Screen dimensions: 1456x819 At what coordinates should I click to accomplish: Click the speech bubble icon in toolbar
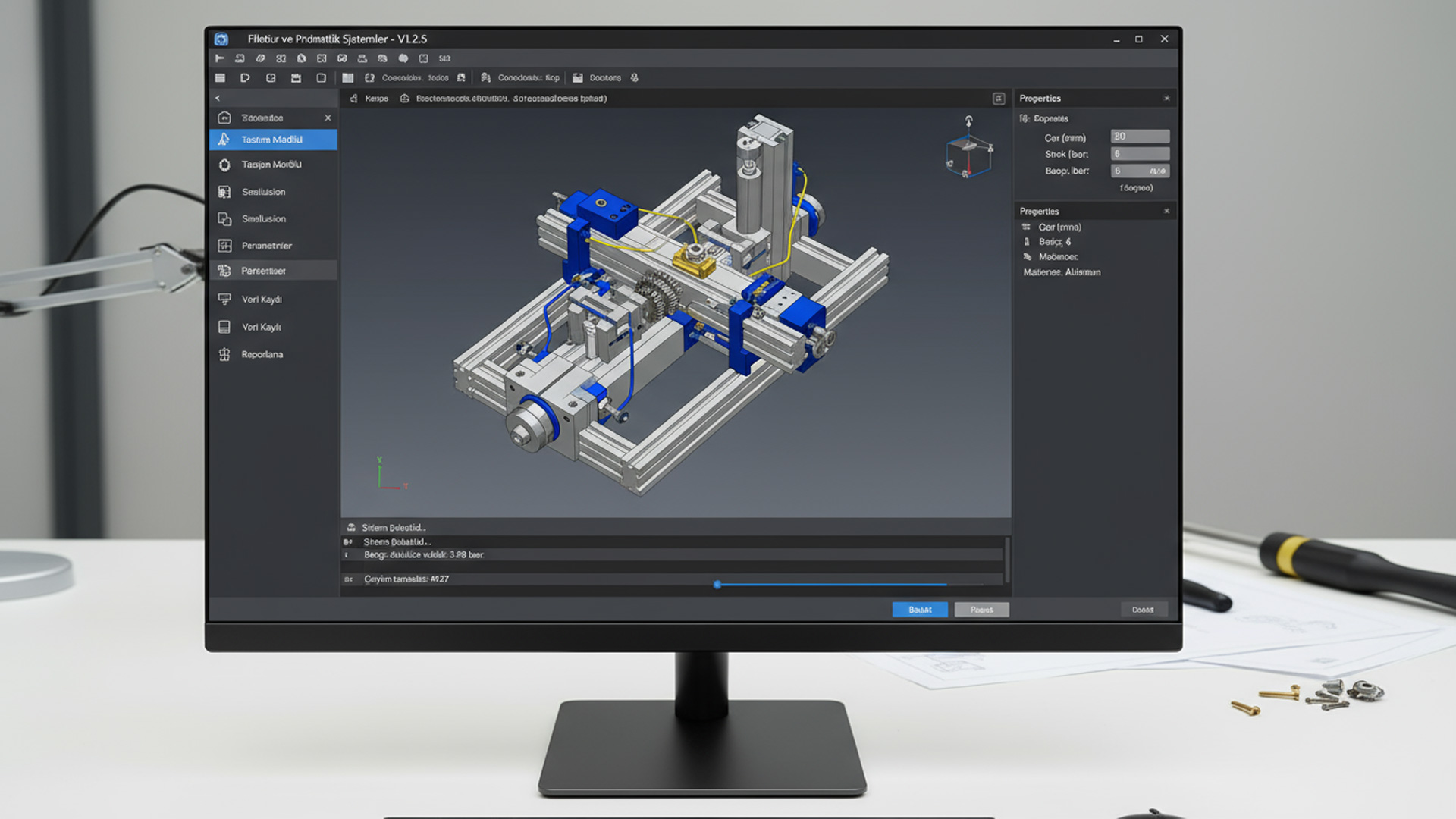(403, 58)
